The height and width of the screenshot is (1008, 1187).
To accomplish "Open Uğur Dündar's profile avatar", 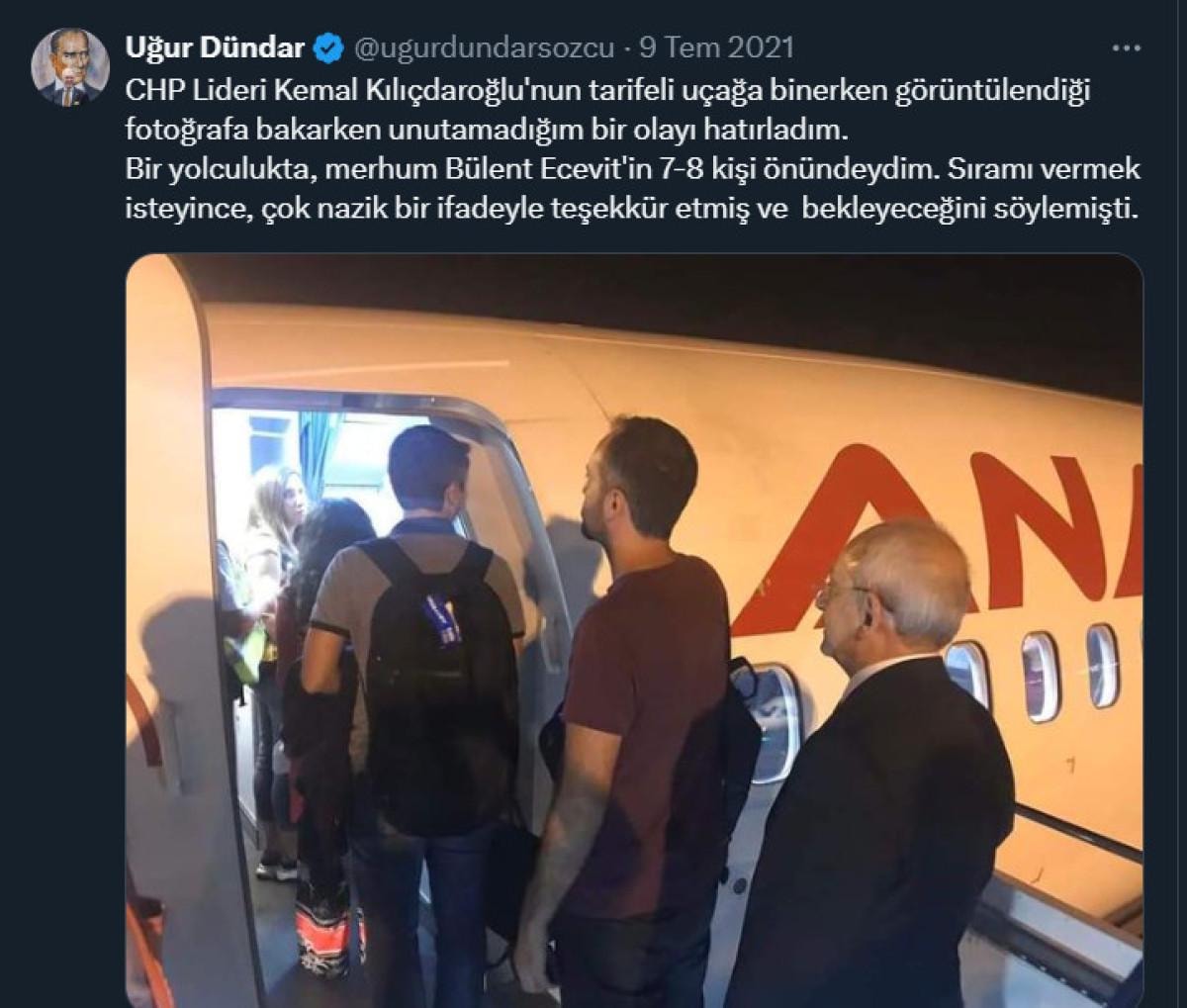I will 69,66.
